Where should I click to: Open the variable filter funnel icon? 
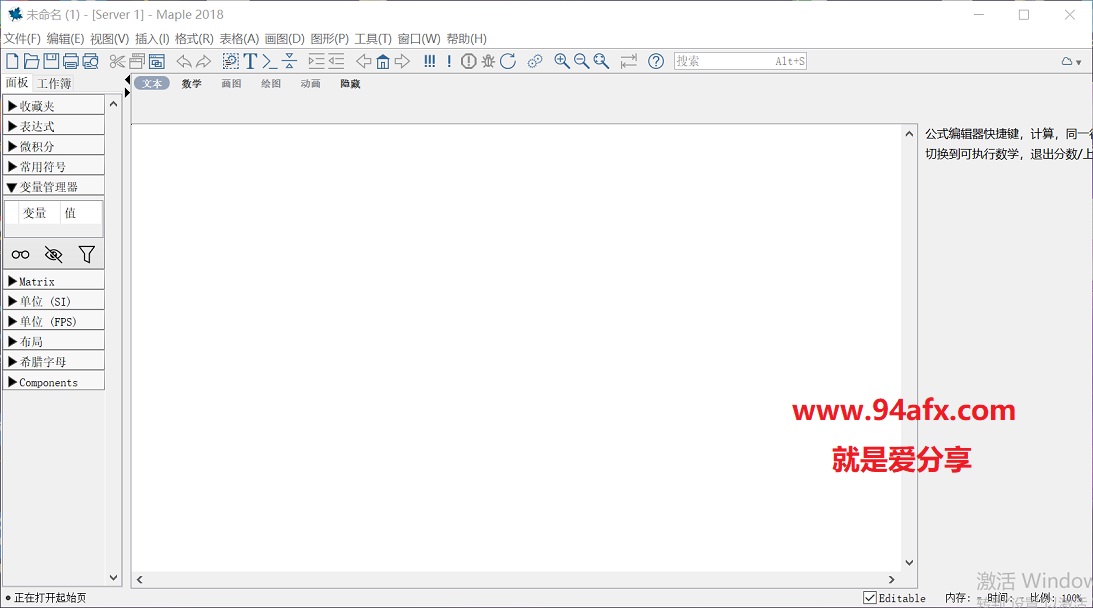tap(86, 254)
